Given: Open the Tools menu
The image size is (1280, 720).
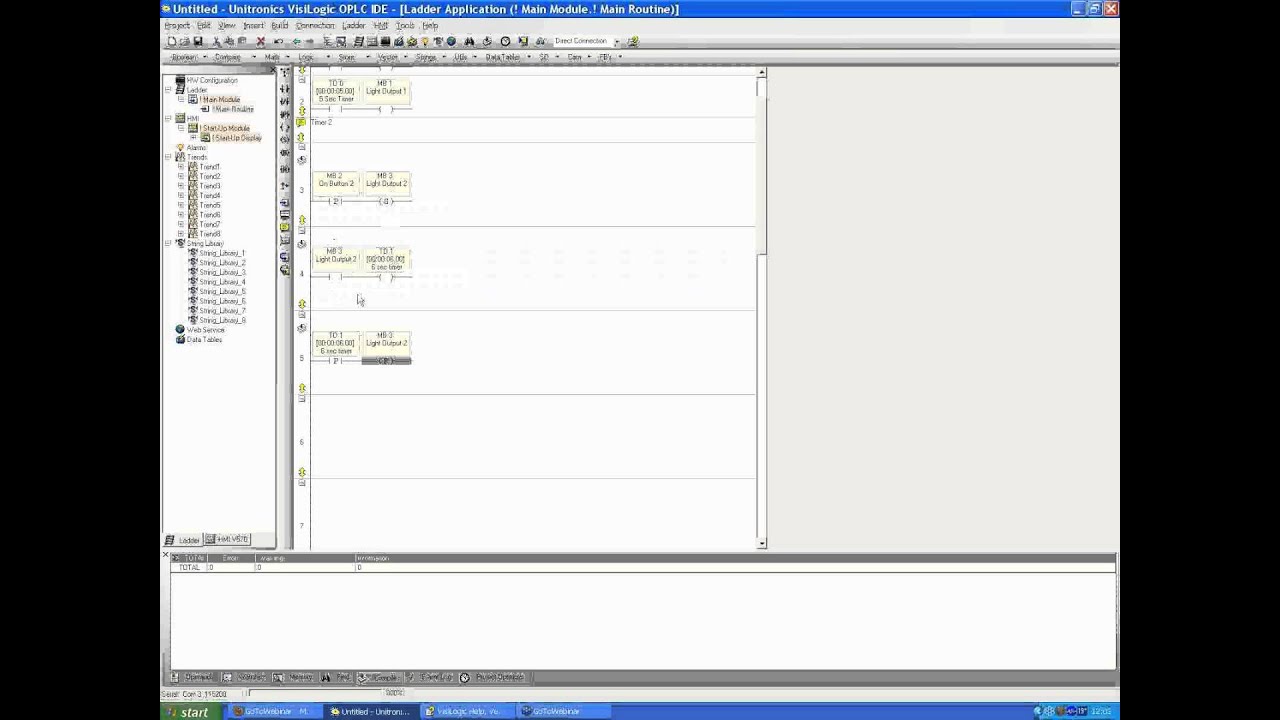Looking at the screenshot, I should coord(405,25).
